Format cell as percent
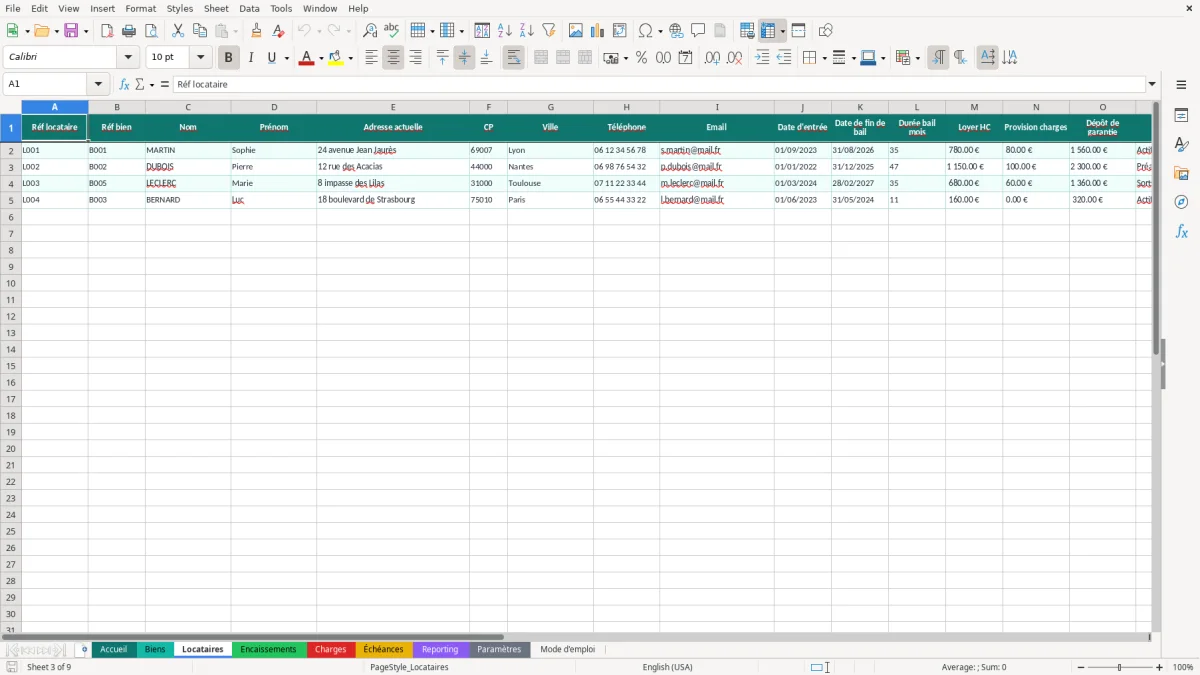1200x675 pixels. (641, 58)
